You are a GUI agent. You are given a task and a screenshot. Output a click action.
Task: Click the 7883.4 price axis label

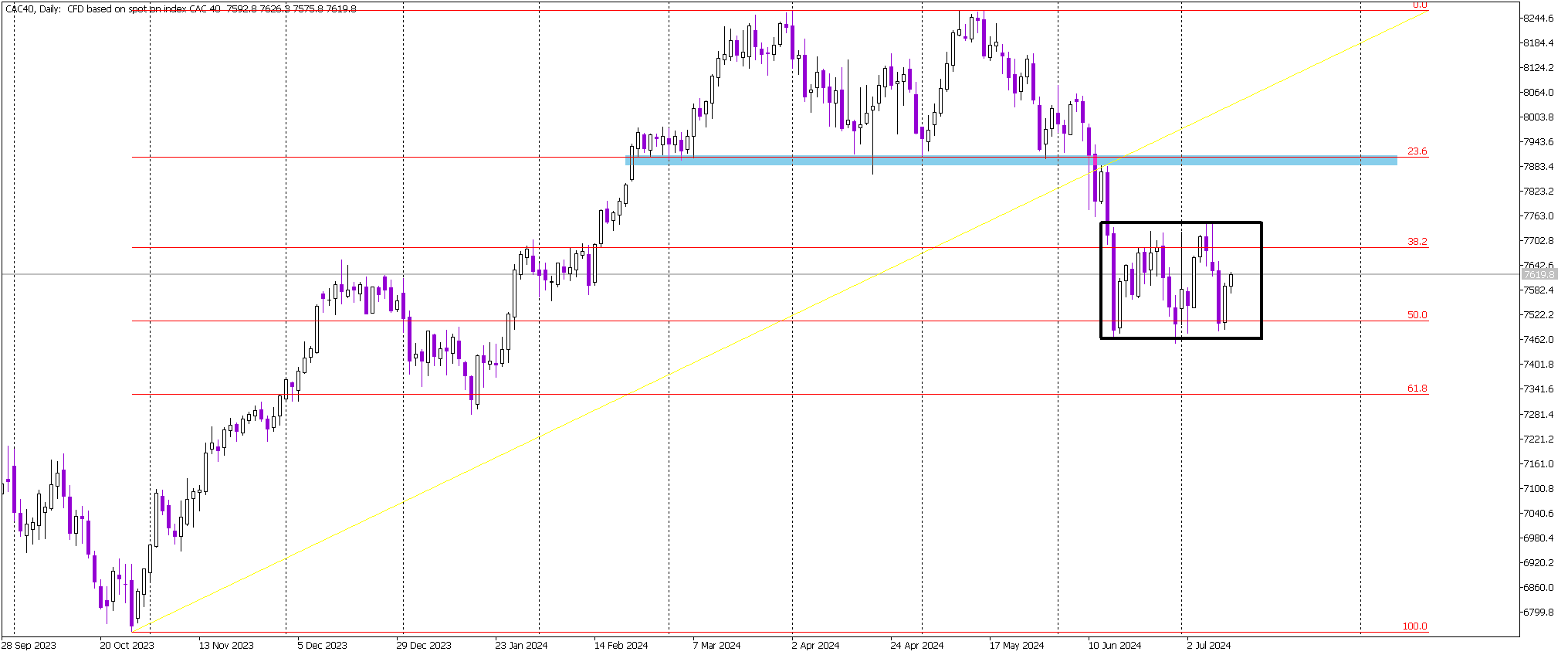point(1539,167)
